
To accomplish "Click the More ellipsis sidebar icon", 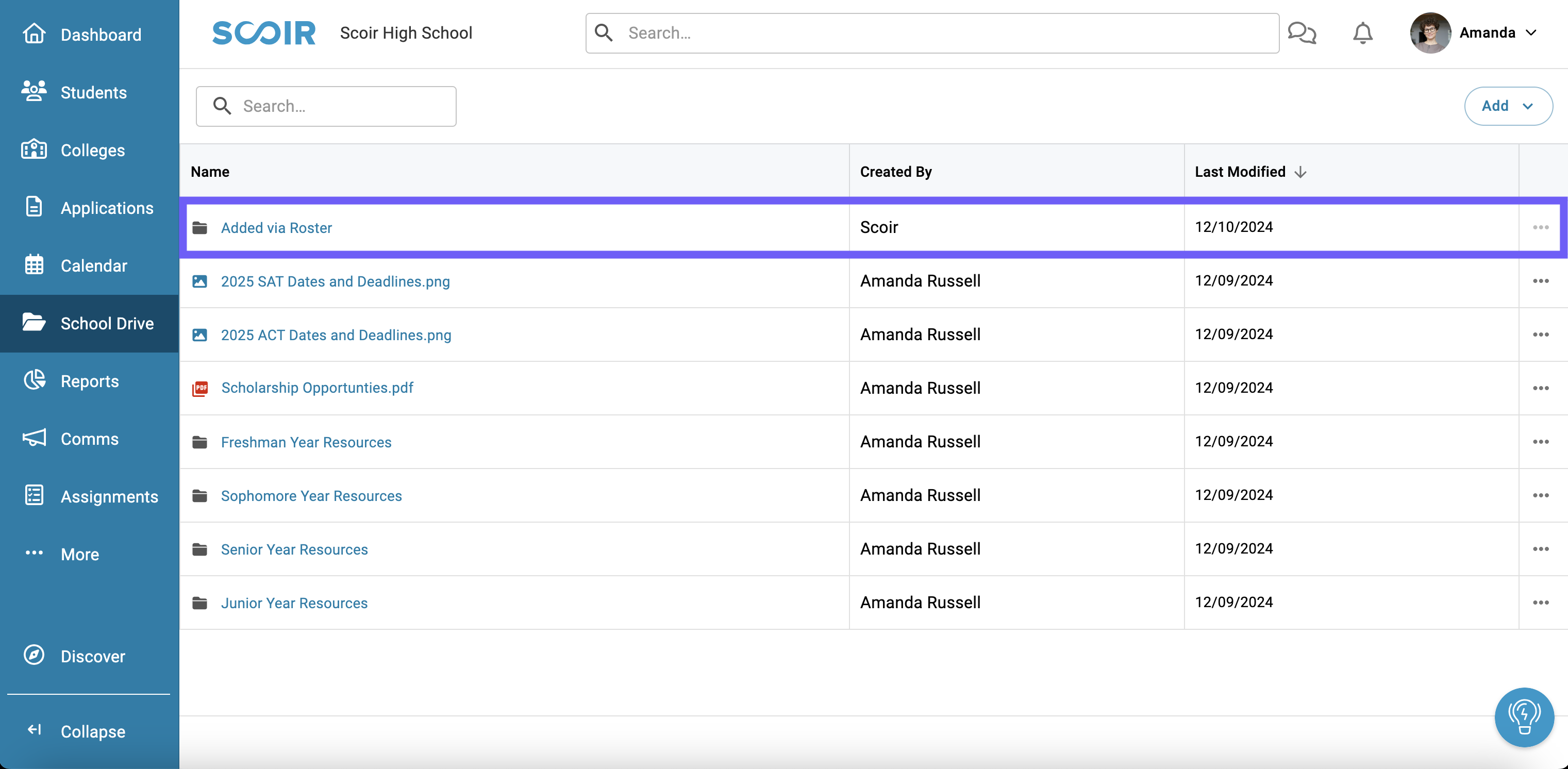I will tap(34, 554).
